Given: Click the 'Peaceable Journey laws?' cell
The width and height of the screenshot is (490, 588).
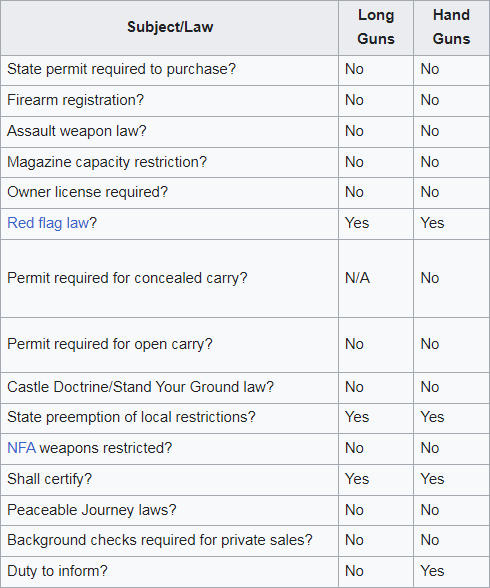Looking at the screenshot, I should point(170,510).
